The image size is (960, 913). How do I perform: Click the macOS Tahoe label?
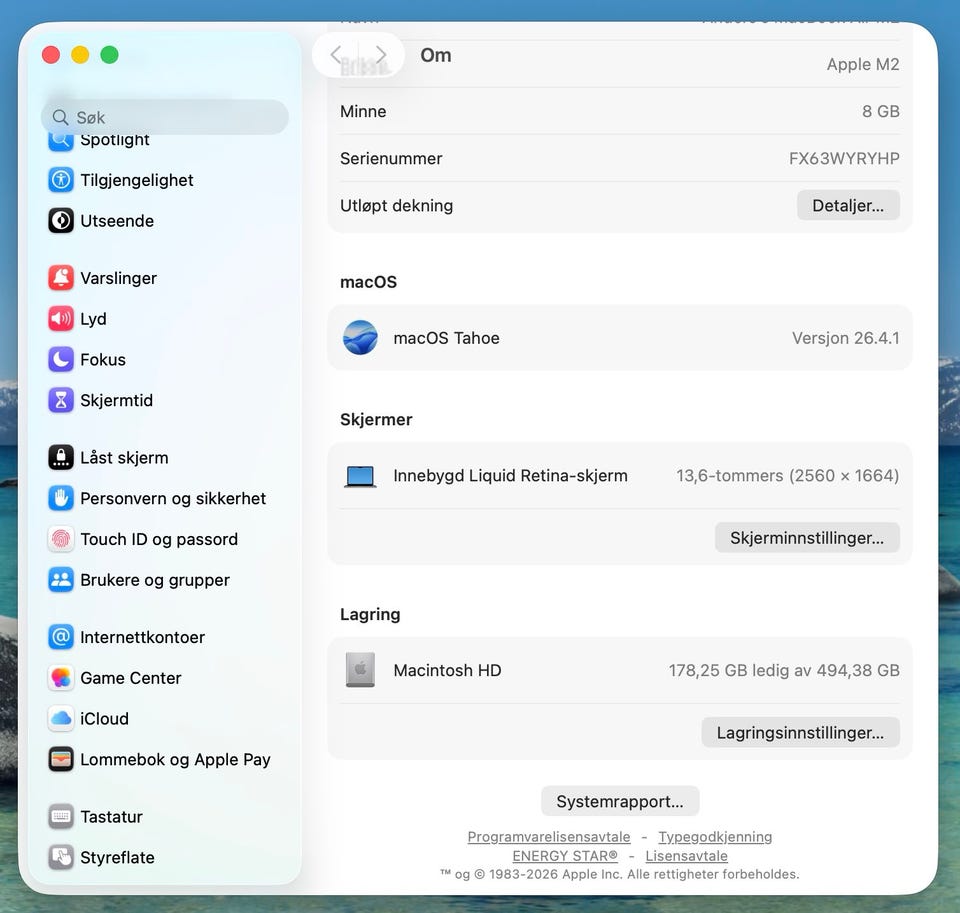click(446, 338)
